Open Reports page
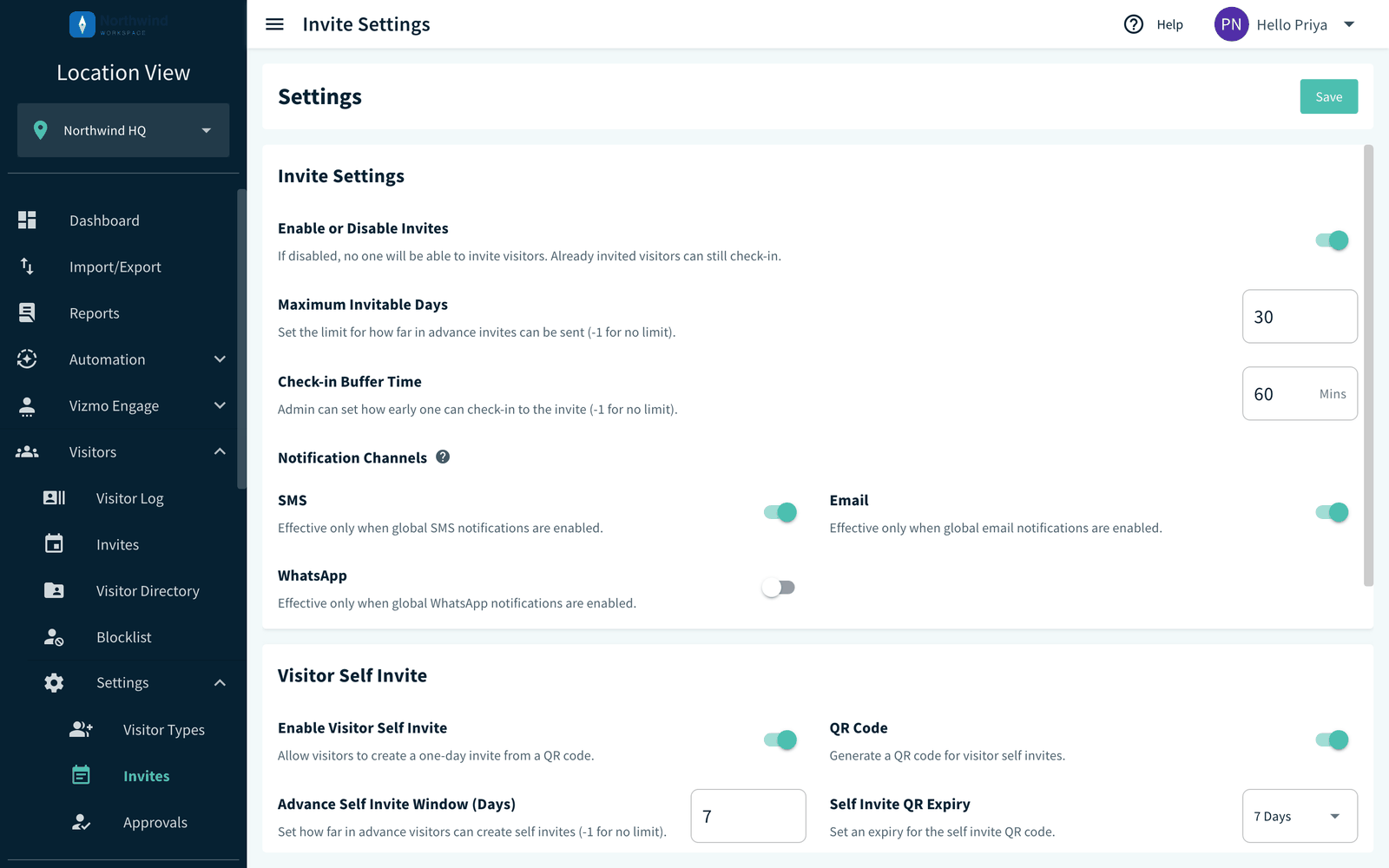1389x868 pixels. point(95,313)
